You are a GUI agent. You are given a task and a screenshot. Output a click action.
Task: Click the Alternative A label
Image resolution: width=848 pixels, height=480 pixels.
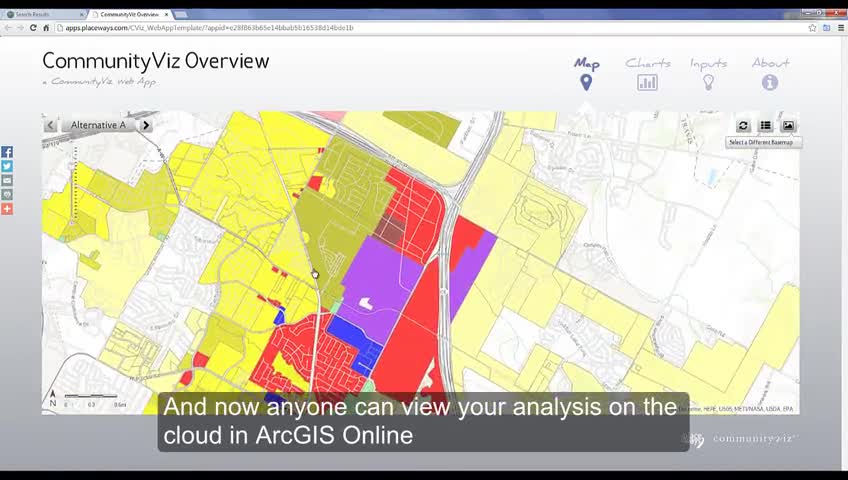98,125
